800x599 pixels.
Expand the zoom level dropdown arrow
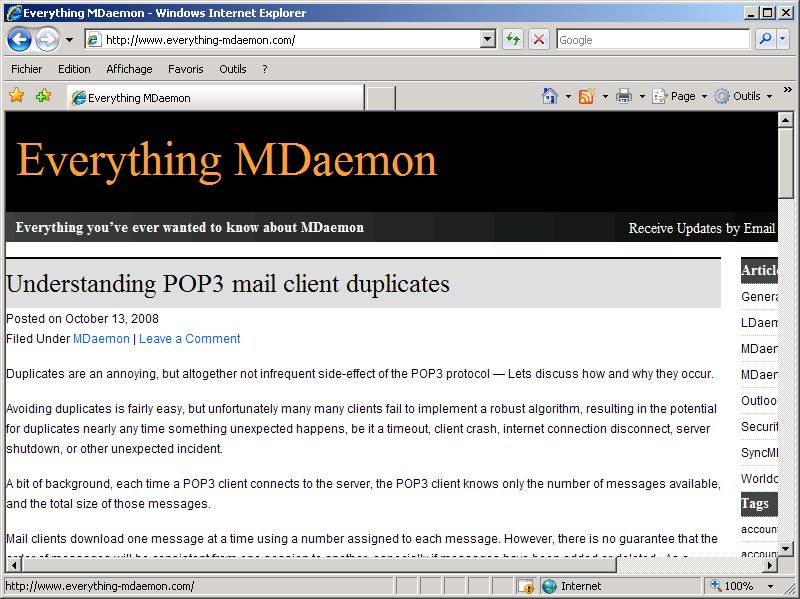(770, 586)
